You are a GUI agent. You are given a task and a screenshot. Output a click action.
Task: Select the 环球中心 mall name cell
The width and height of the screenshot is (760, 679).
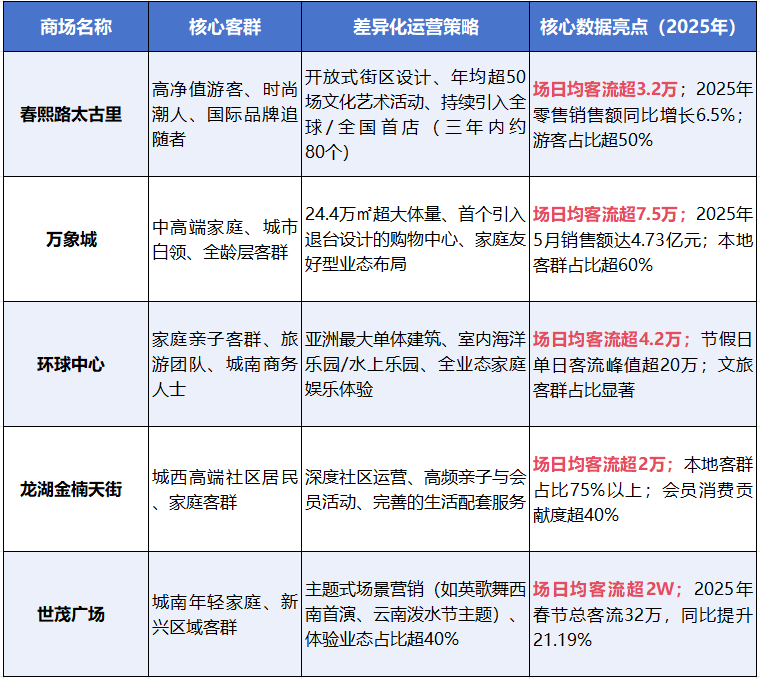[x=76, y=364]
